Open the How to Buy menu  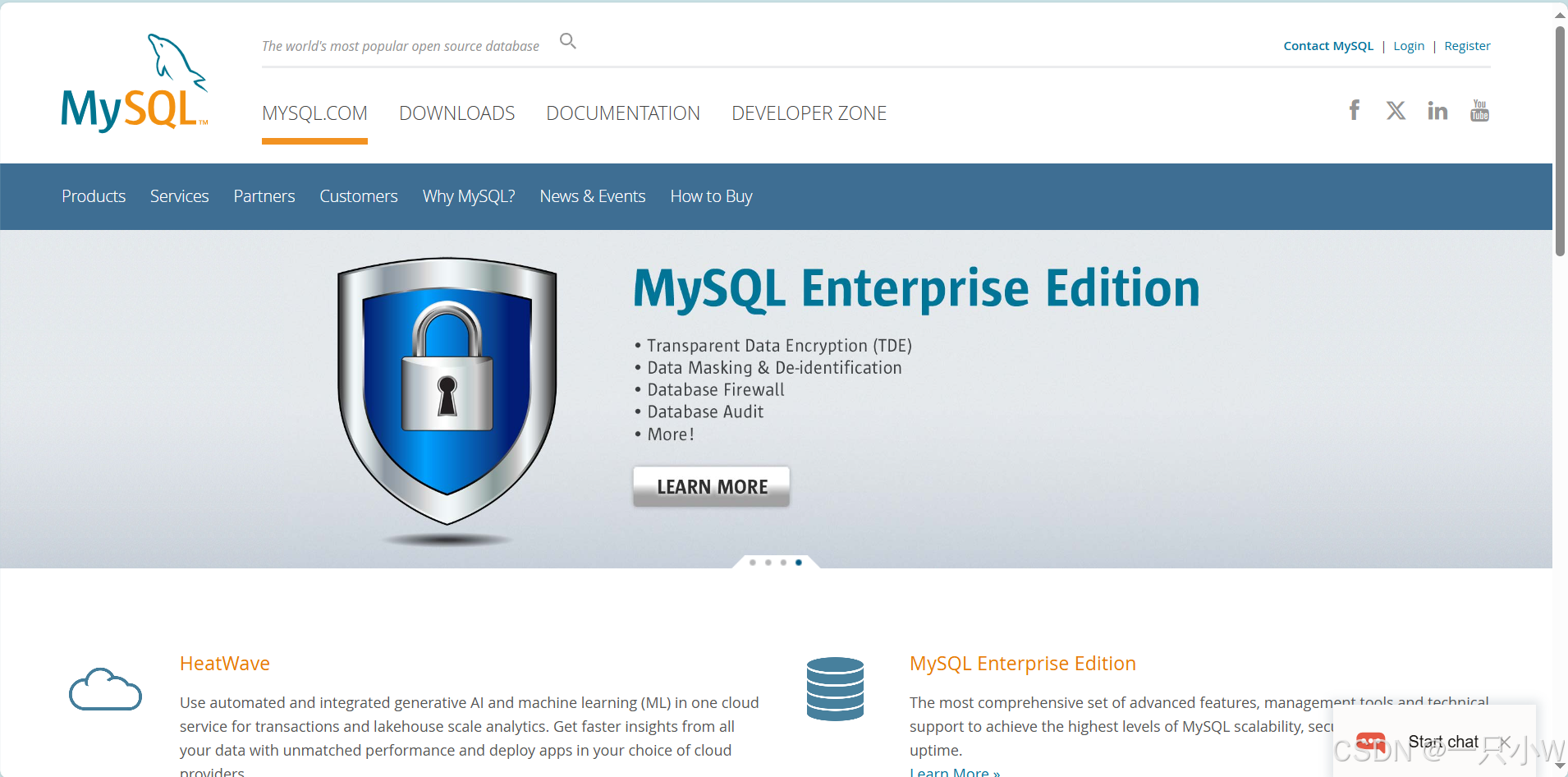711,196
